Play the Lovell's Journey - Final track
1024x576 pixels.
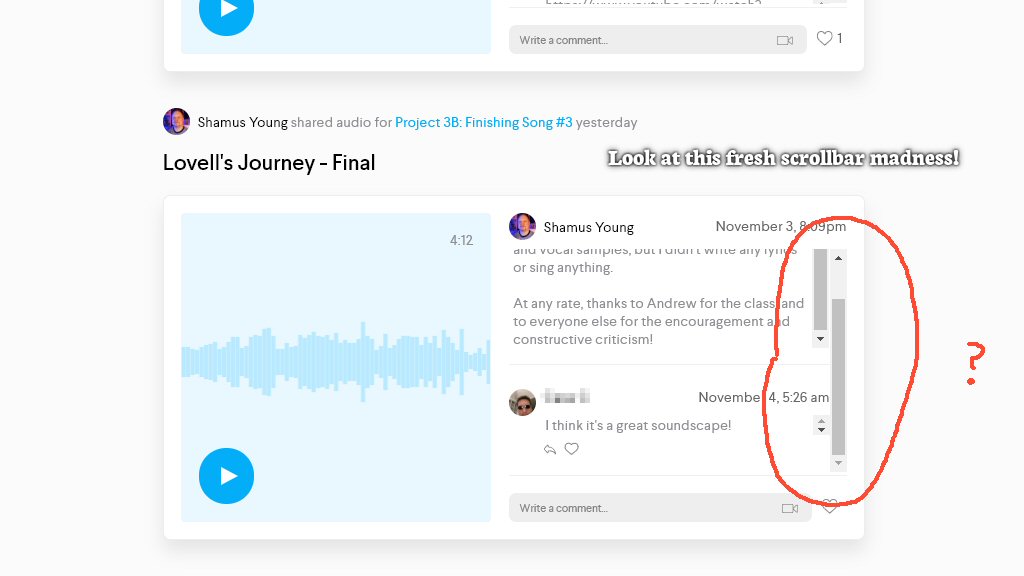227,475
